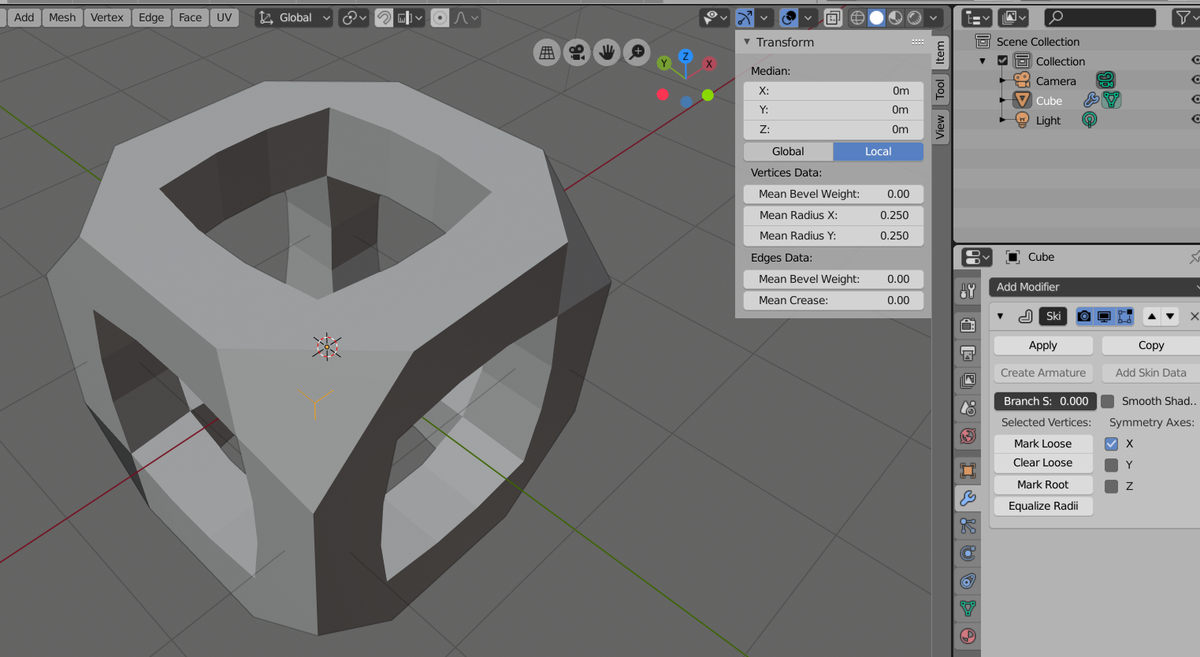Viewport: 1200px width, 657px height.
Task: Open World properties tab
Action: [968, 436]
